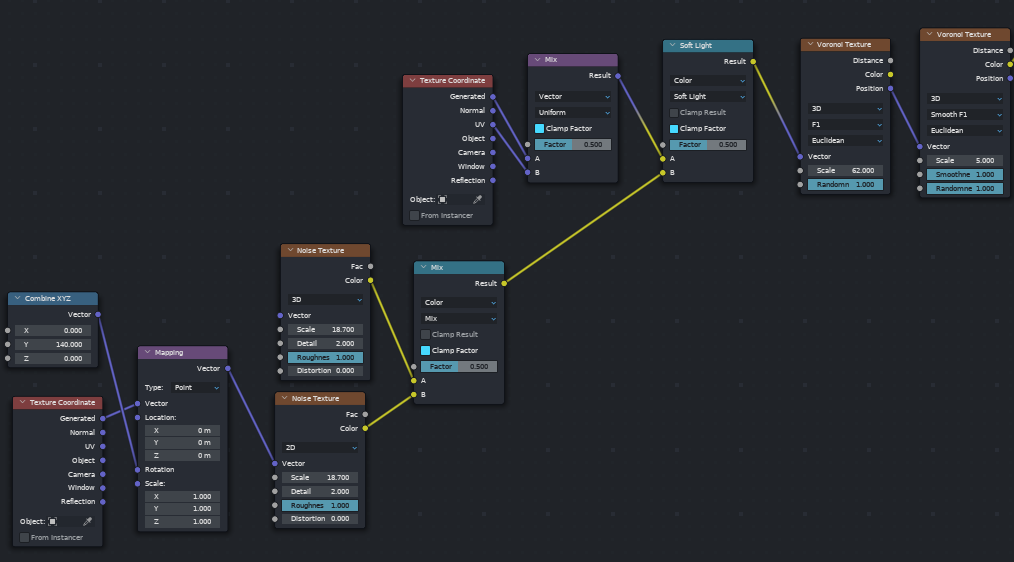Click Reflection socket of Texture Coordinate feeding Mapping
Viewport: 1014px width, 562px height.
point(103,502)
